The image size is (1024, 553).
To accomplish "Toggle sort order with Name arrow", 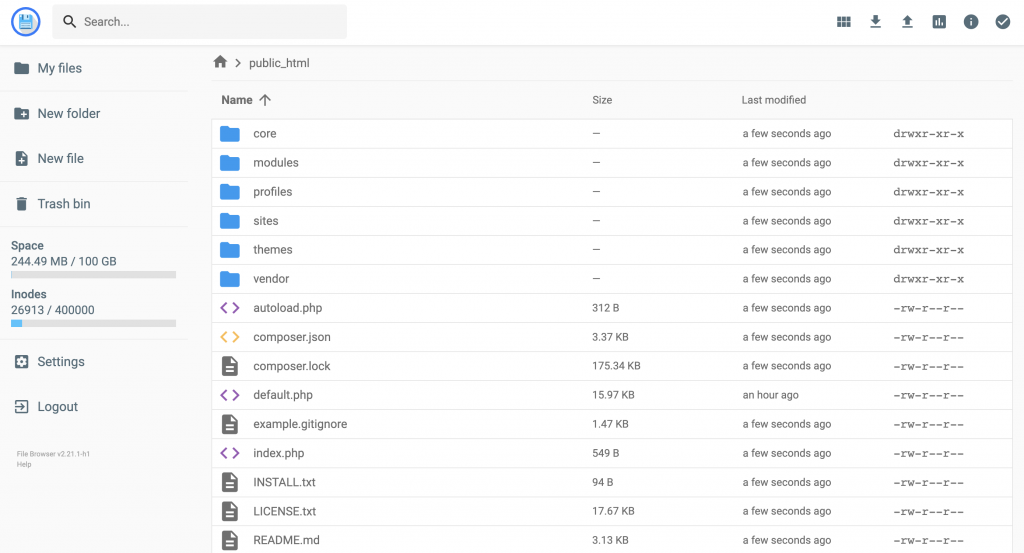I will (265, 100).
